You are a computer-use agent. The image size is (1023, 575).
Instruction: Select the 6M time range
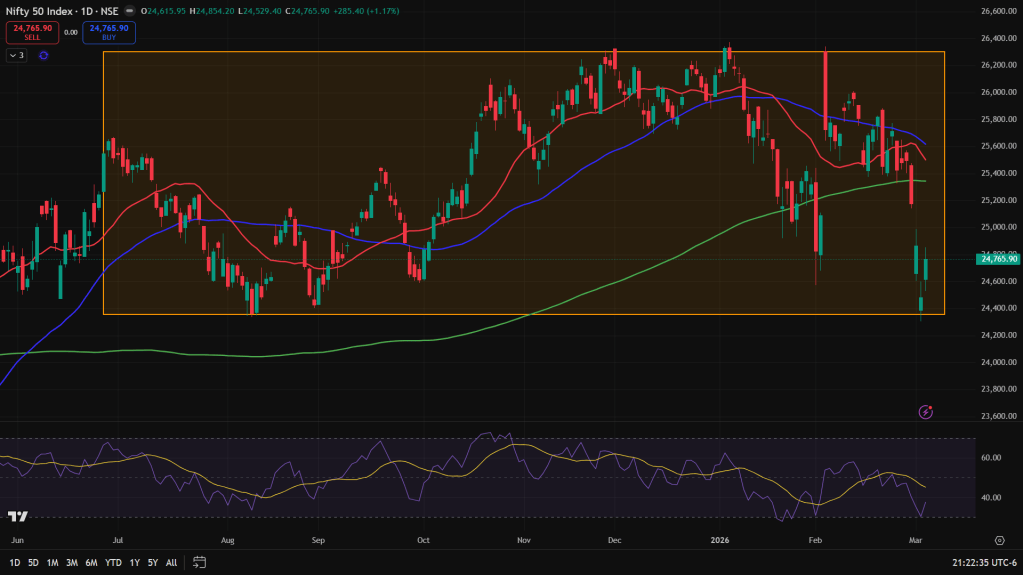[x=91, y=563]
